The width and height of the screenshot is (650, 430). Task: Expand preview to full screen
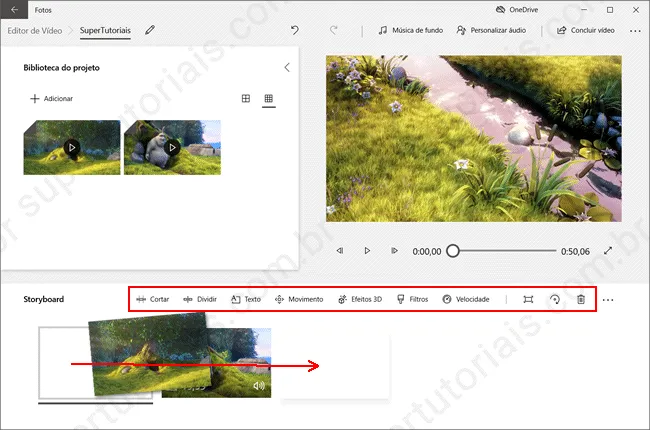[608, 251]
